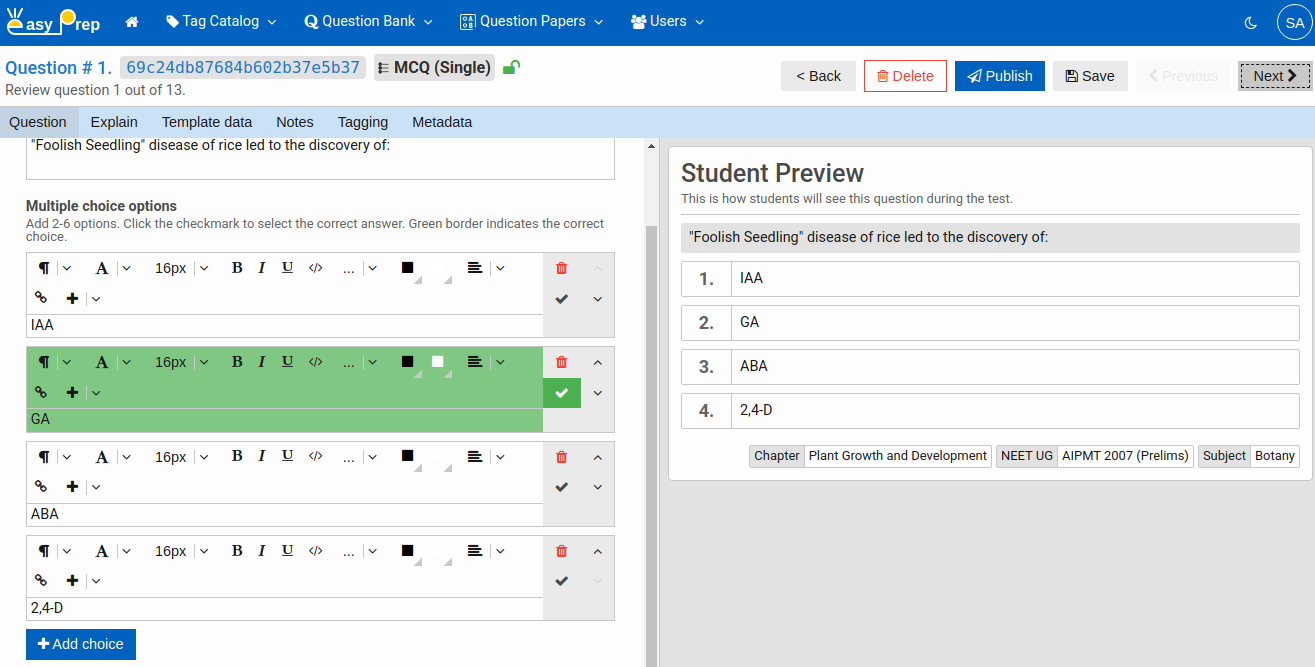Publish the question
This screenshot has height=667, width=1315.
tap(999, 76)
